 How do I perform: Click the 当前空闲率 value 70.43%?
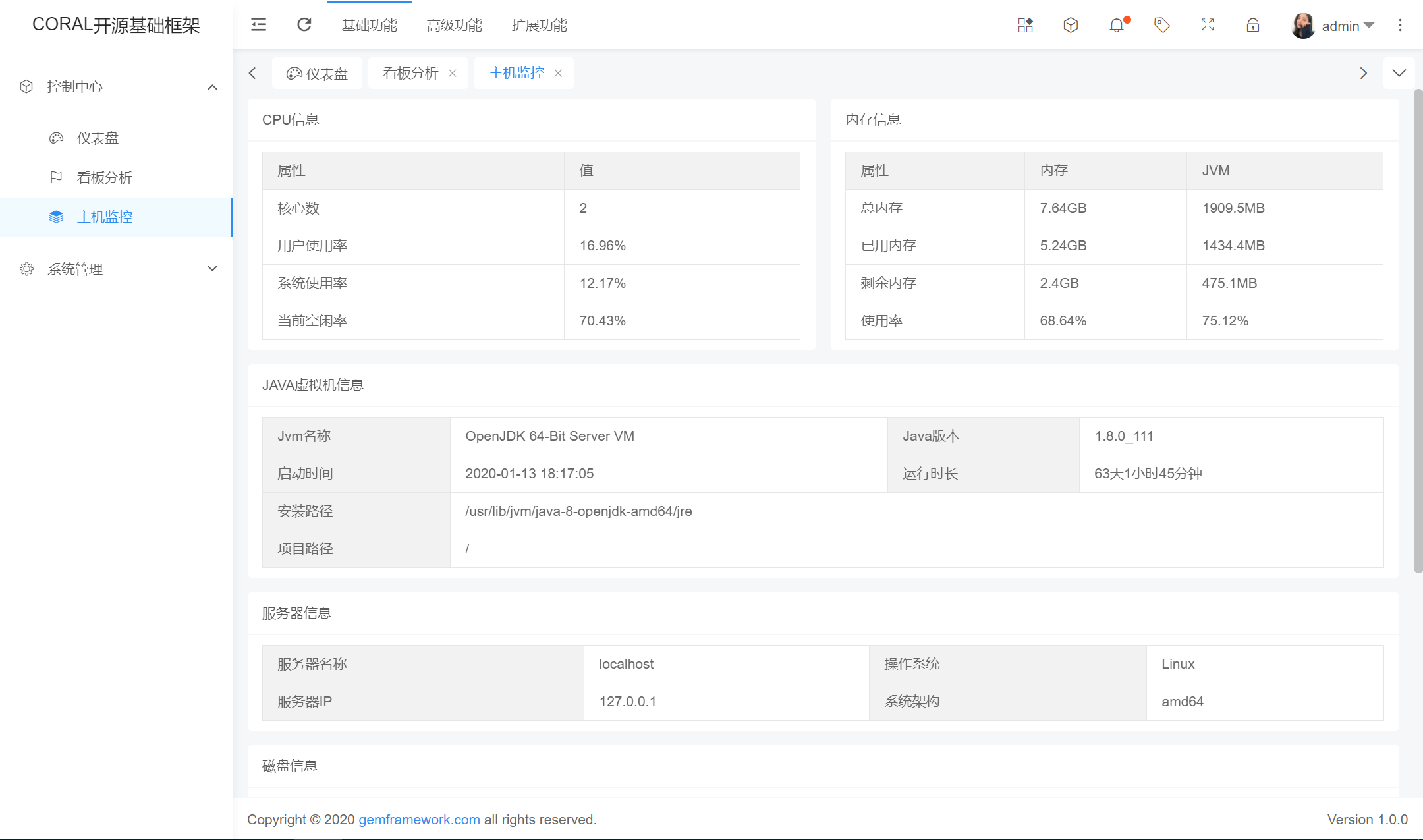[x=602, y=321]
